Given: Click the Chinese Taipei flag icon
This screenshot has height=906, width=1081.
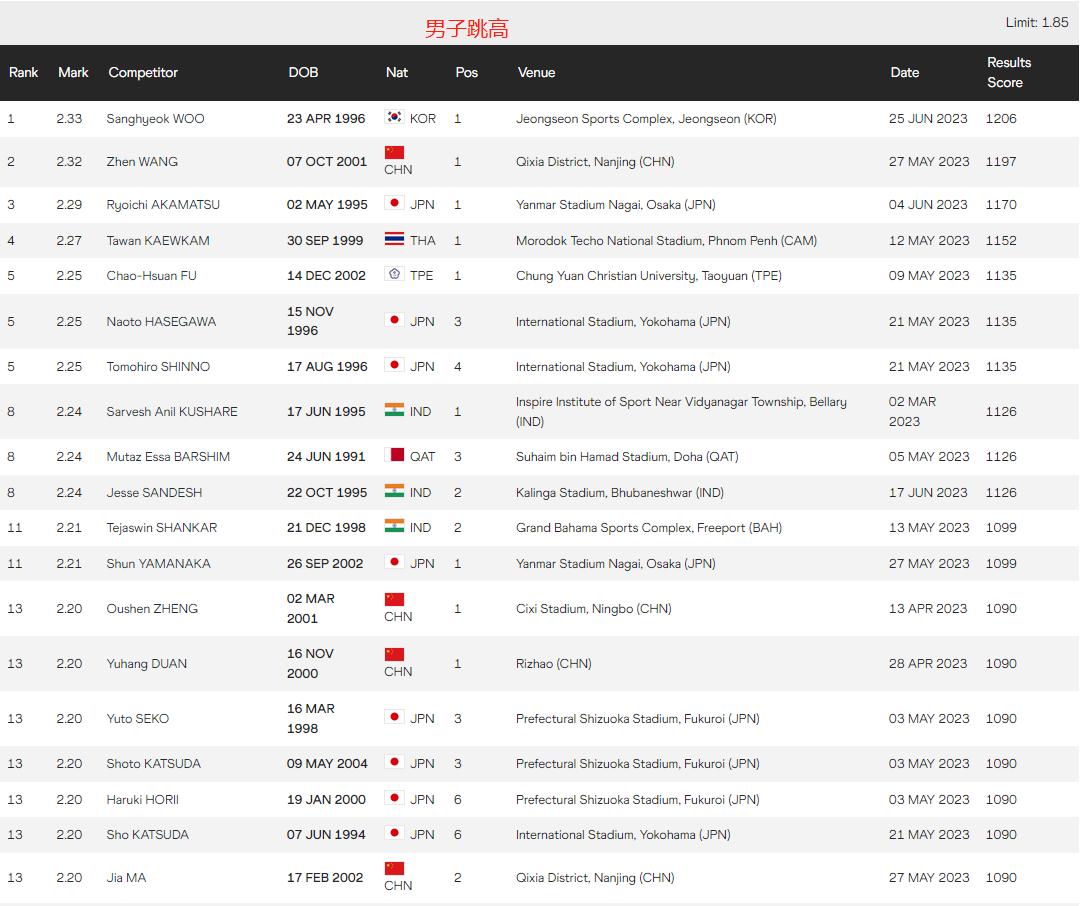Looking at the screenshot, I should point(394,274).
